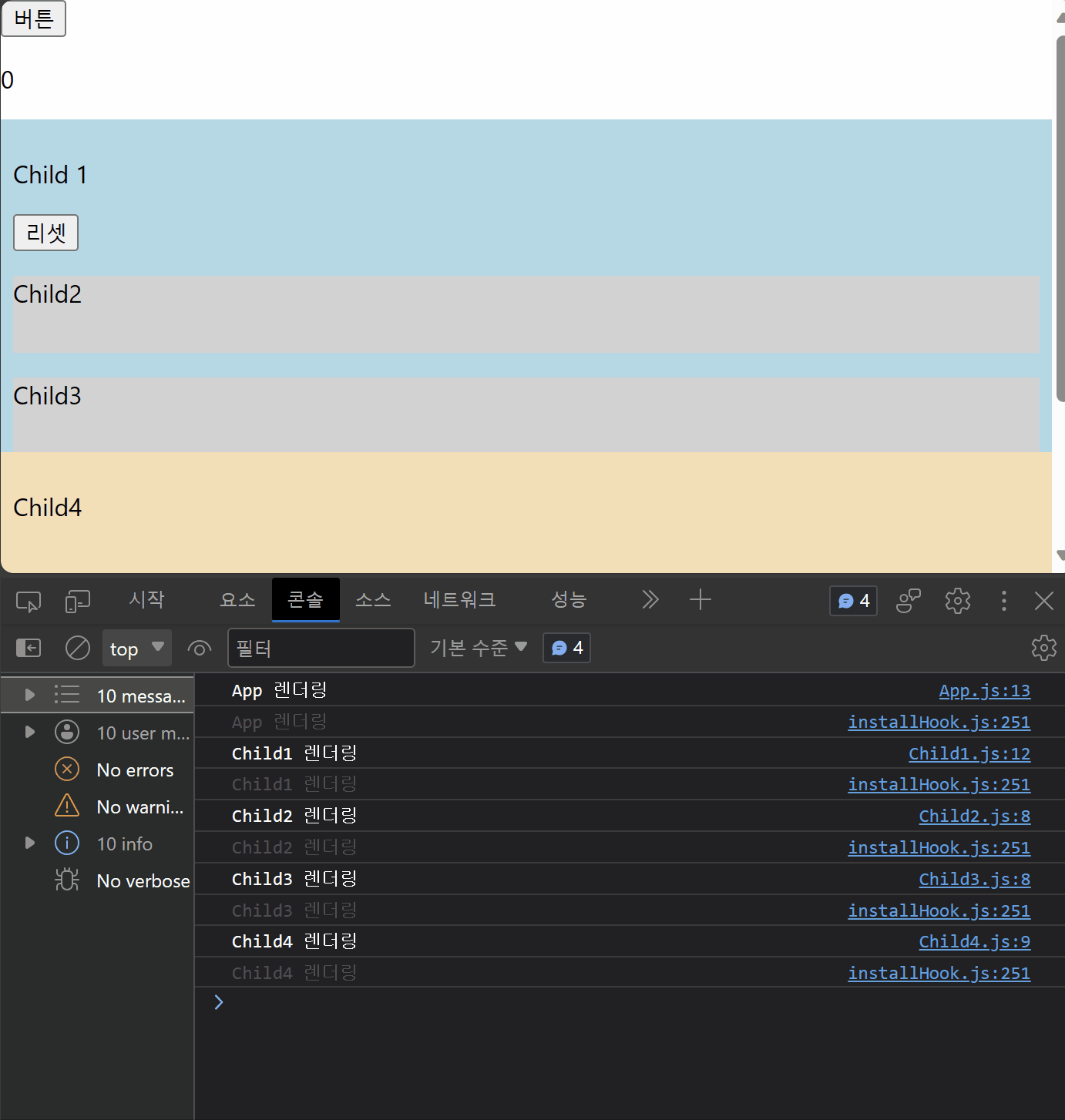Toggle the device emulation icon

[x=77, y=601]
